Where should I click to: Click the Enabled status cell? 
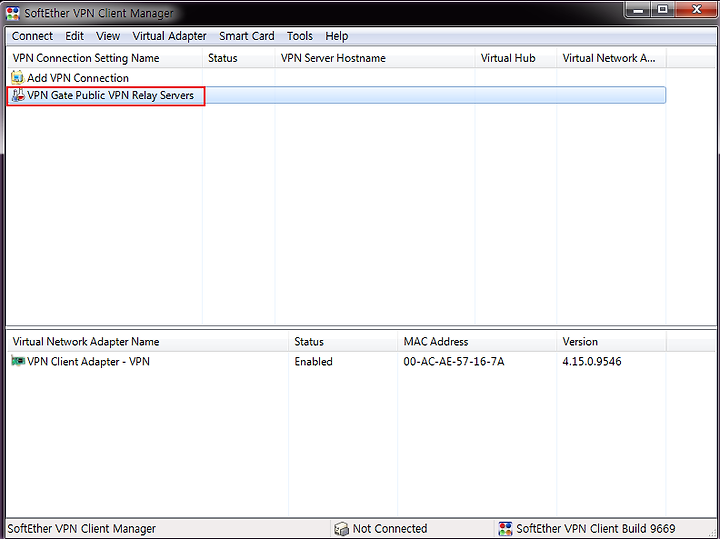pyautogui.click(x=313, y=361)
